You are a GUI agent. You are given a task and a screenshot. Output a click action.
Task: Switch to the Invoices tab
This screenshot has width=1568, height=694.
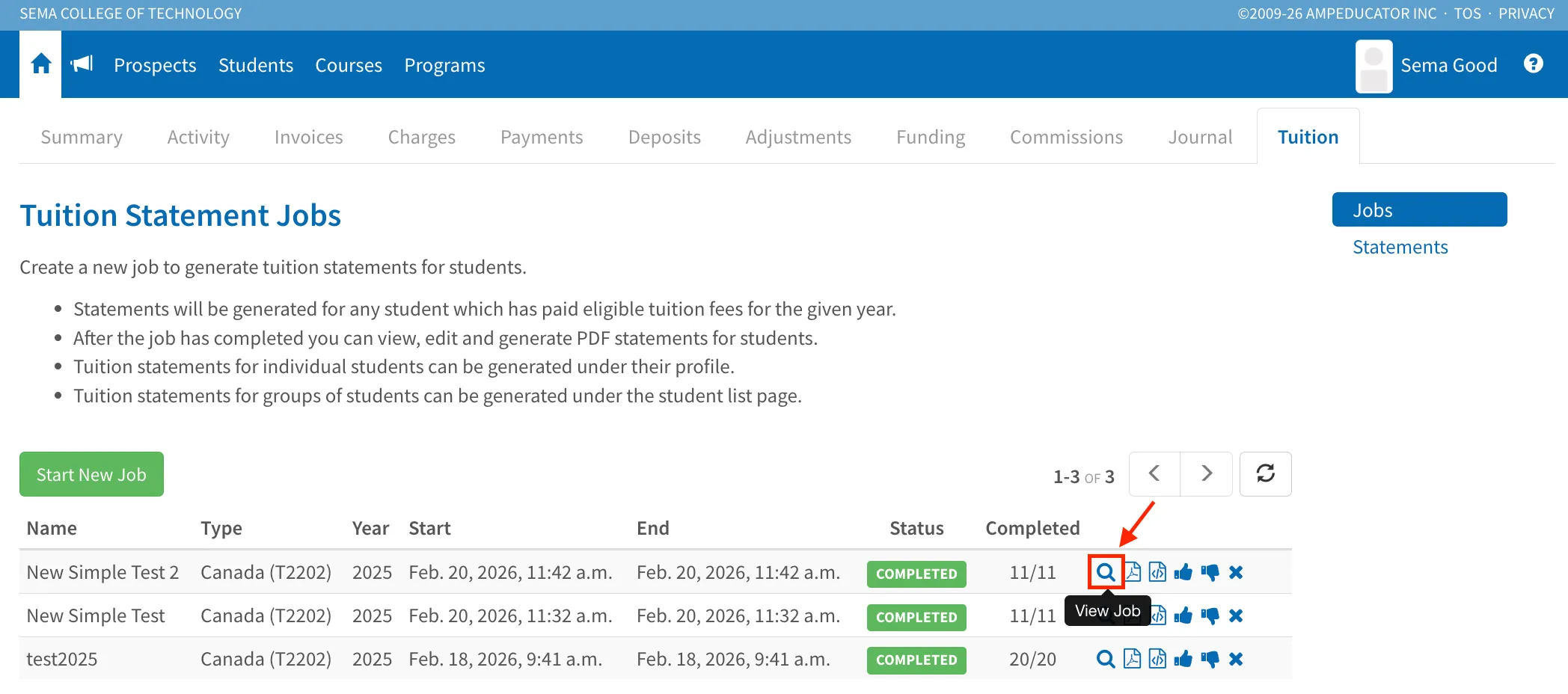(309, 137)
